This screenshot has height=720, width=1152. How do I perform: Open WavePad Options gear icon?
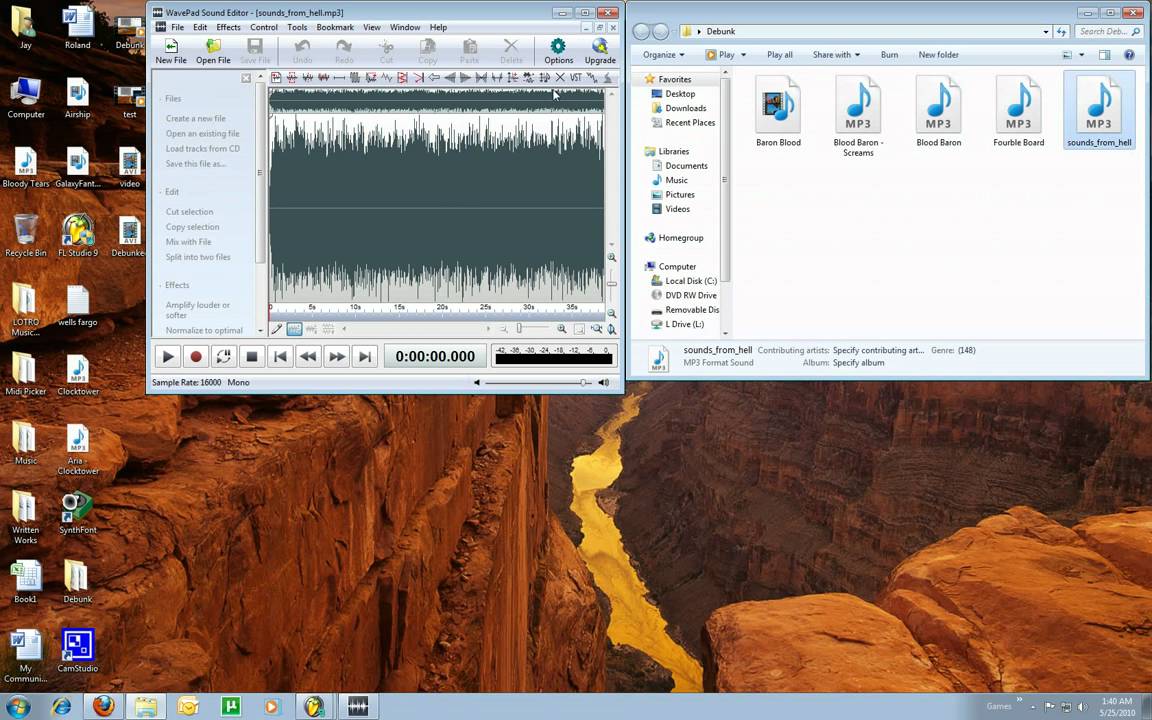(x=558, y=51)
